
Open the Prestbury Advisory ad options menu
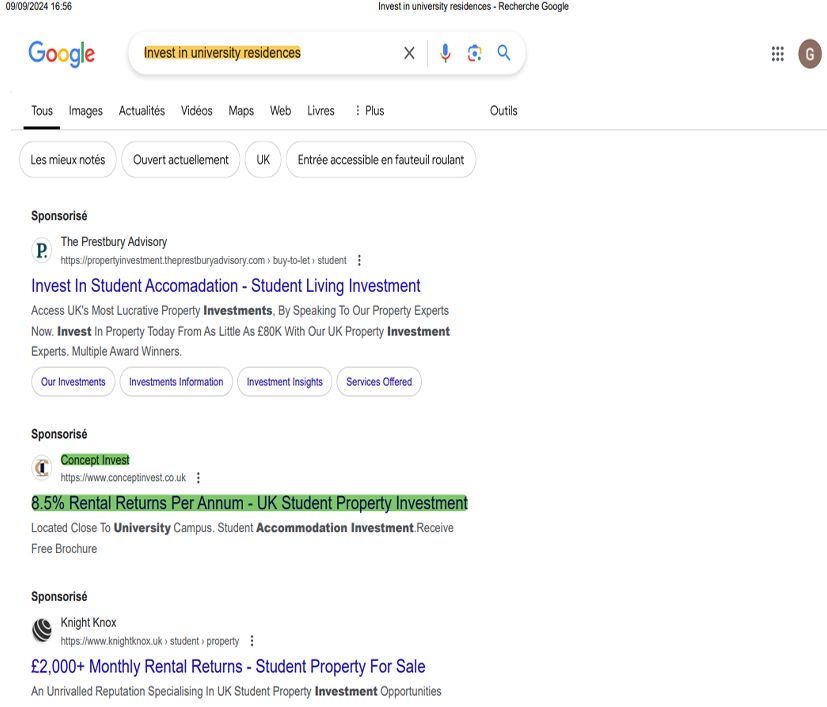(x=359, y=260)
